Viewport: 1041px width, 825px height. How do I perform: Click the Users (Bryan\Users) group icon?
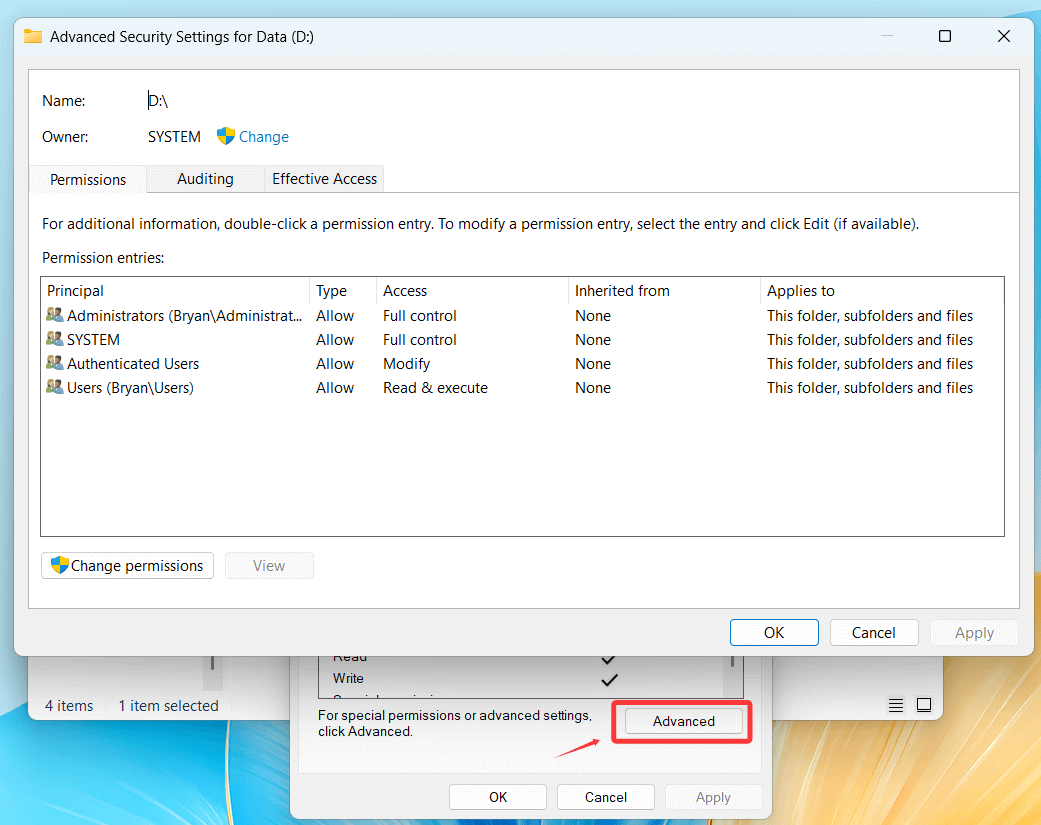55,388
